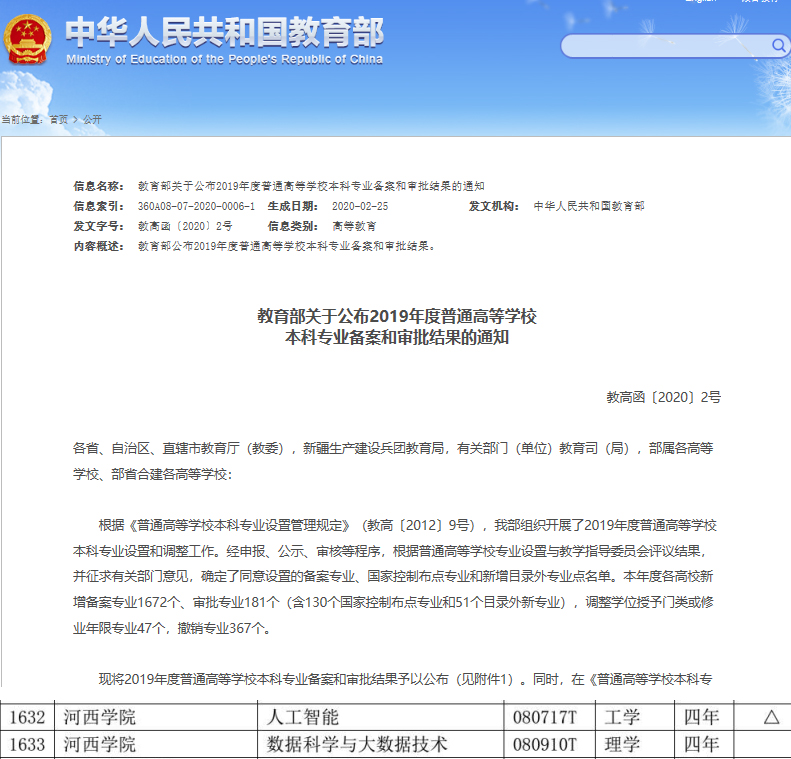The image size is (791, 759).
Task: Click the issuing agency 中华人民共和国教育部 value
Action: (589, 206)
